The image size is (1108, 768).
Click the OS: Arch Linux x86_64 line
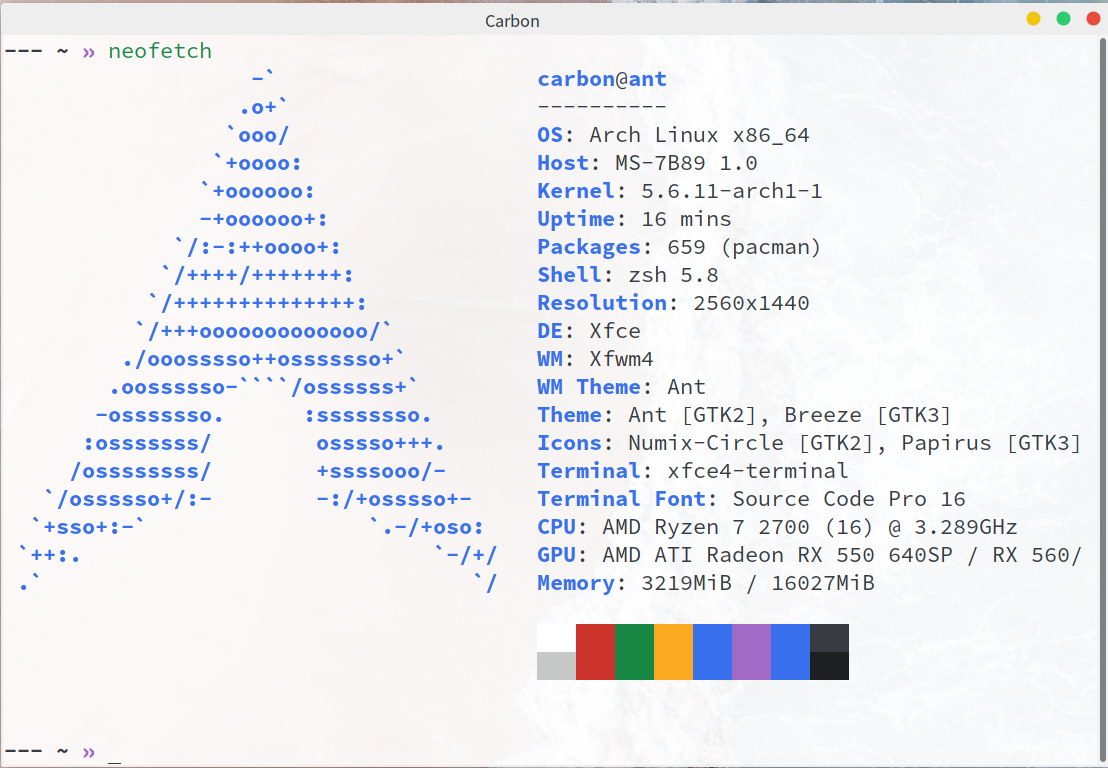tap(673, 135)
